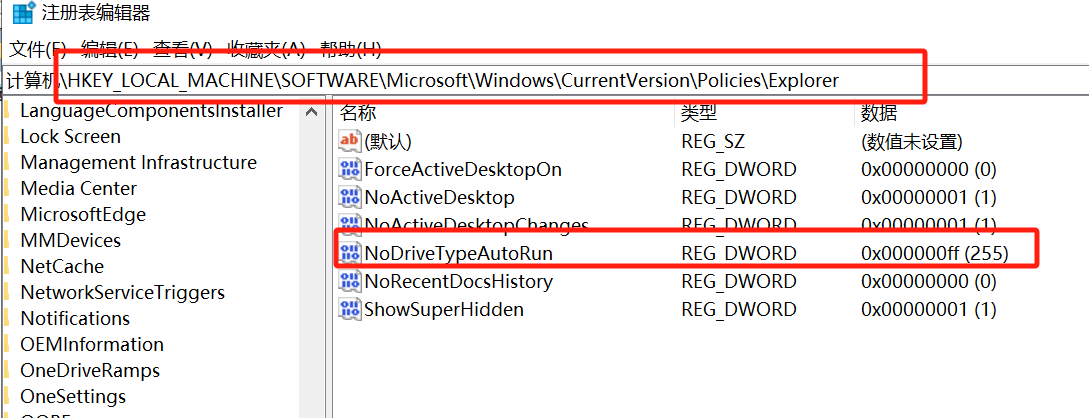Click the 0x000000ff (255) data cell
The height and width of the screenshot is (418, 1089).
pos(934,253)
